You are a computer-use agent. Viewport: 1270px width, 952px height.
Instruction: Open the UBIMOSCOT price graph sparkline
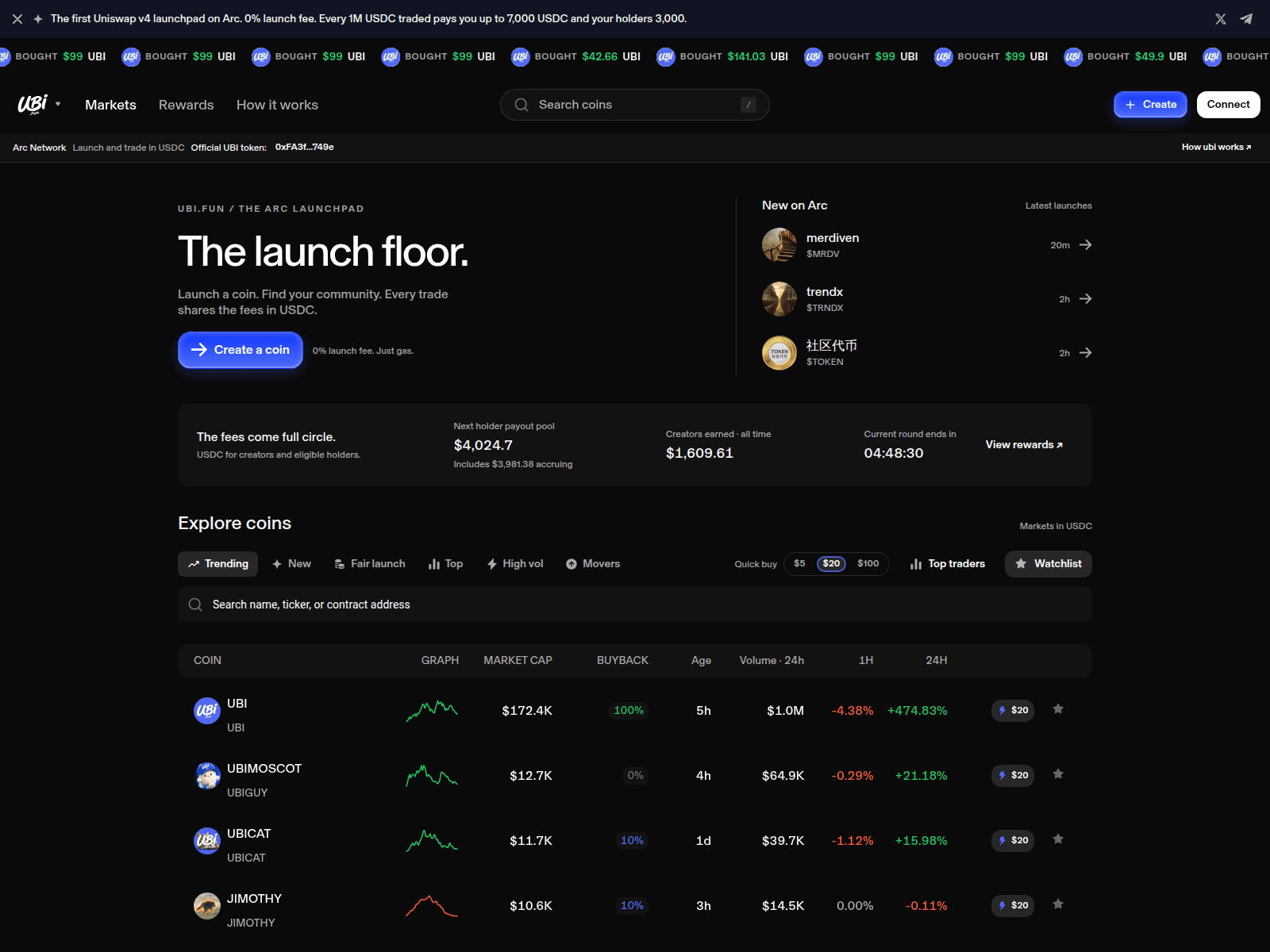pos(432,776)
